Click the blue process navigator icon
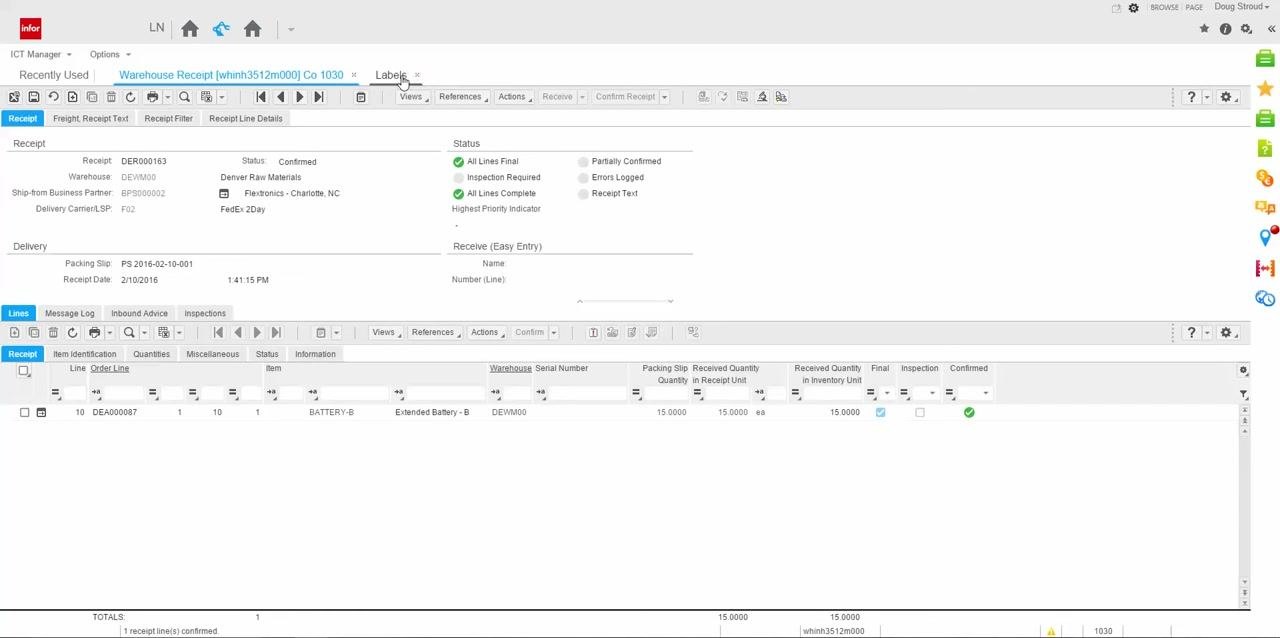 click(x=221, y=29)
